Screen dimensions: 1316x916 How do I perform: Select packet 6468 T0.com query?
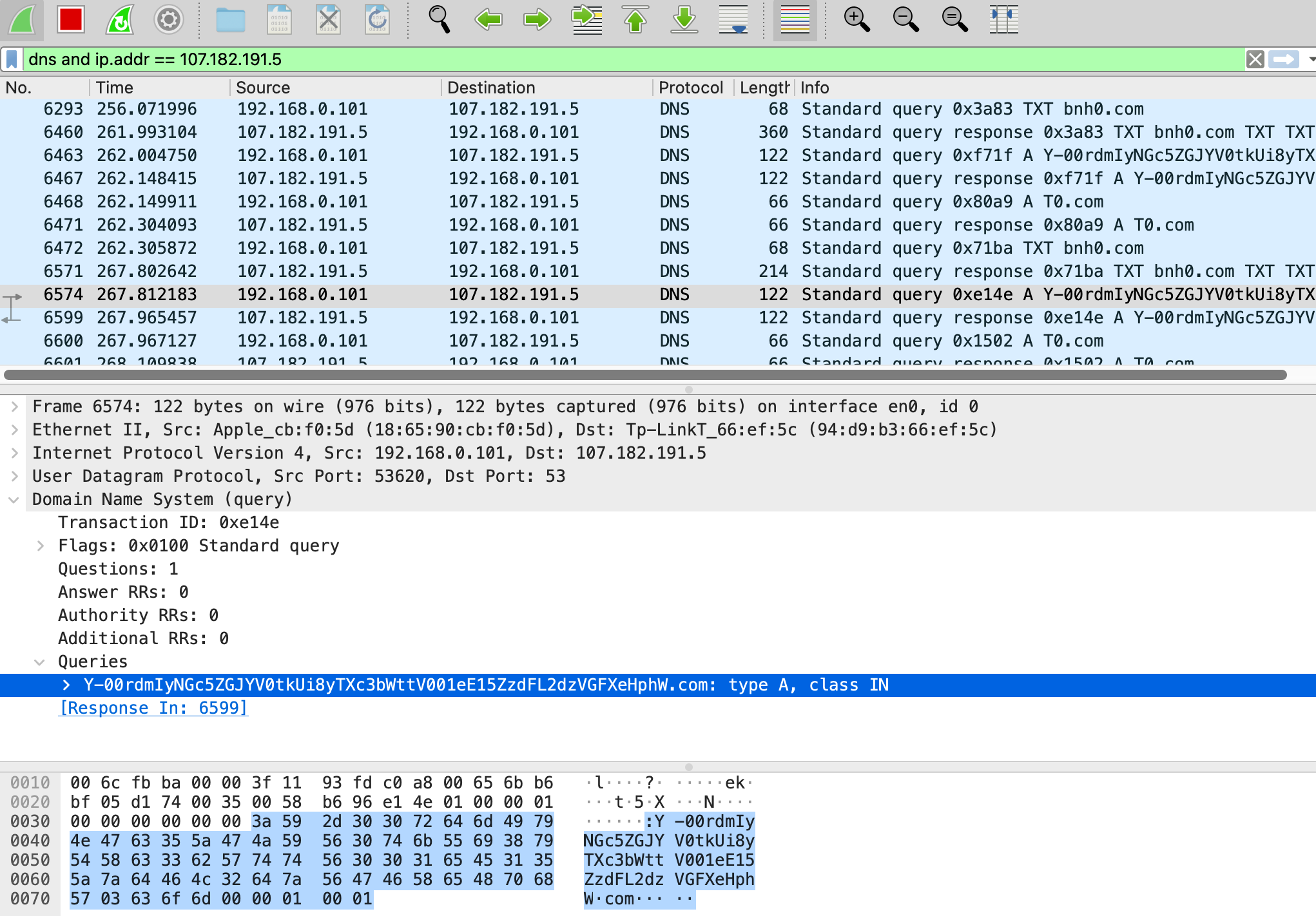[658, 202]
